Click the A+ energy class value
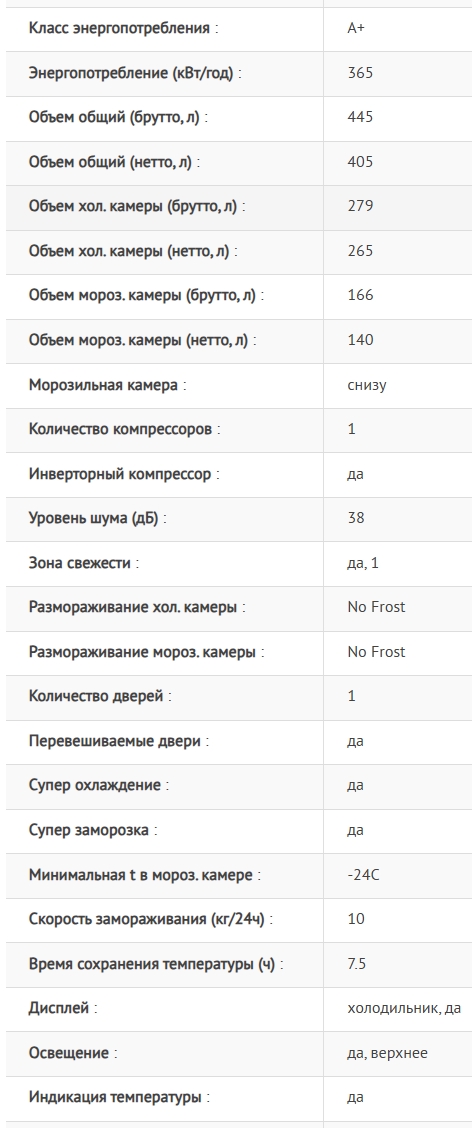Image resolution: width=472 pixels, height=1128 pixels. click(x=356, y=29)
